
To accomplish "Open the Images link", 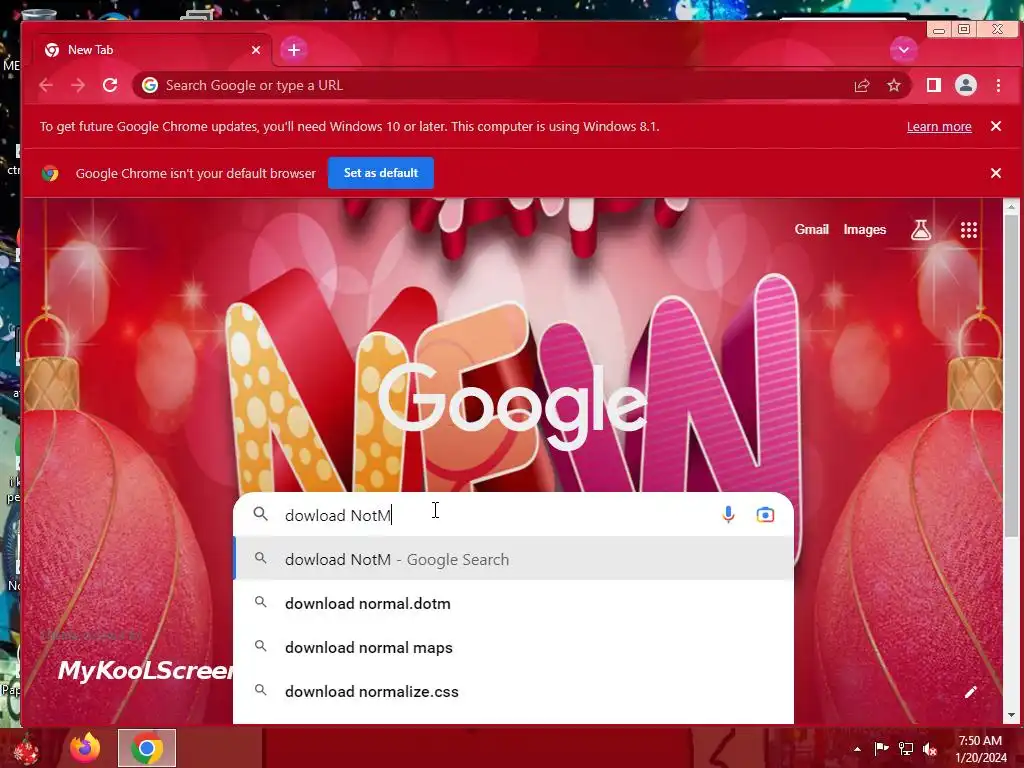I will pos(865,229).
